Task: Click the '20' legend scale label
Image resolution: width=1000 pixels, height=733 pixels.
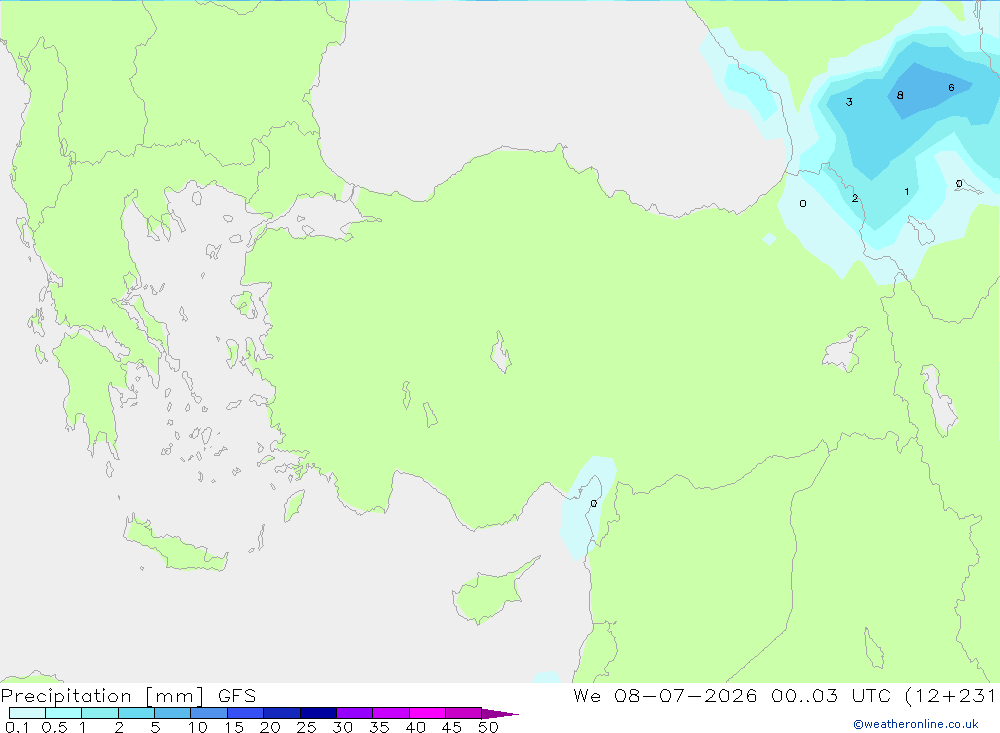Action: coord(270,727)
